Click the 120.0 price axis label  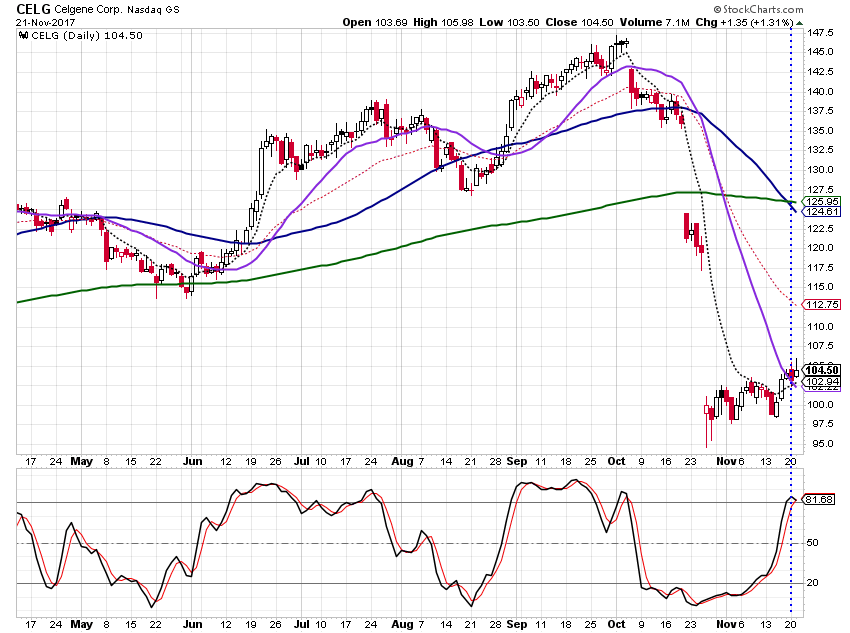tap(820, 248)
